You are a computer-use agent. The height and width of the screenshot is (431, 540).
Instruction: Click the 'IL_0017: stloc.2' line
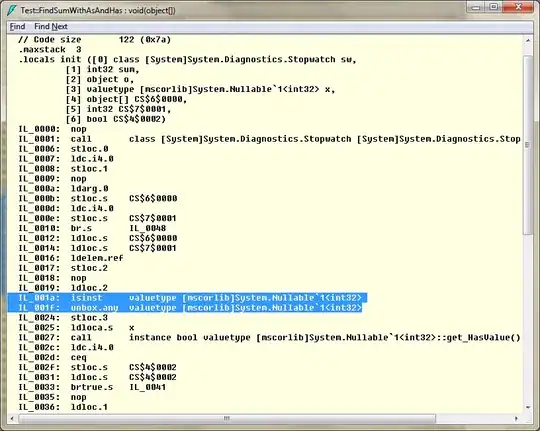click(63, 268)
